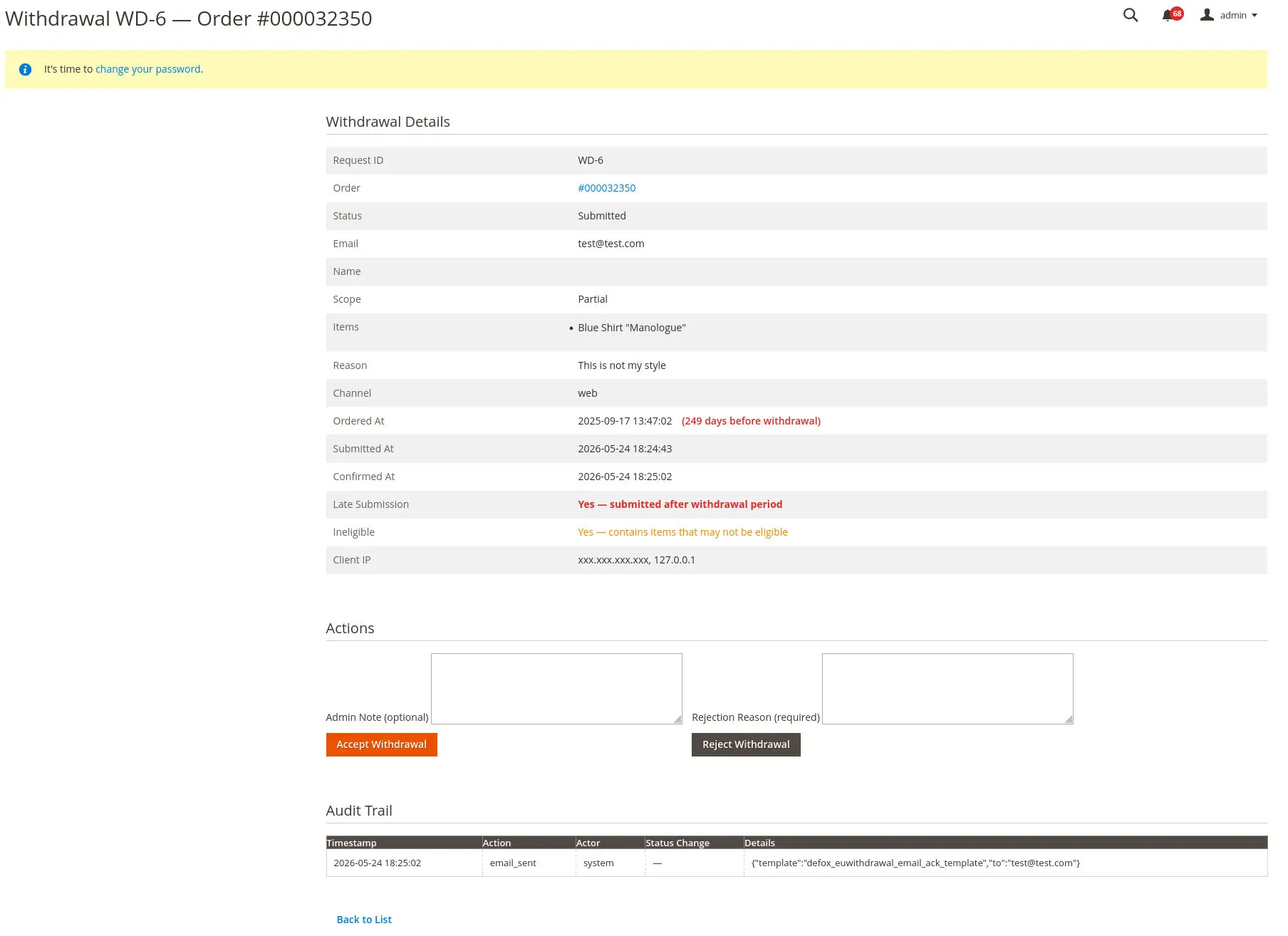Click the late submission warning text
This screenshot has height=936, width=1288.
click(x=680, y=504)
